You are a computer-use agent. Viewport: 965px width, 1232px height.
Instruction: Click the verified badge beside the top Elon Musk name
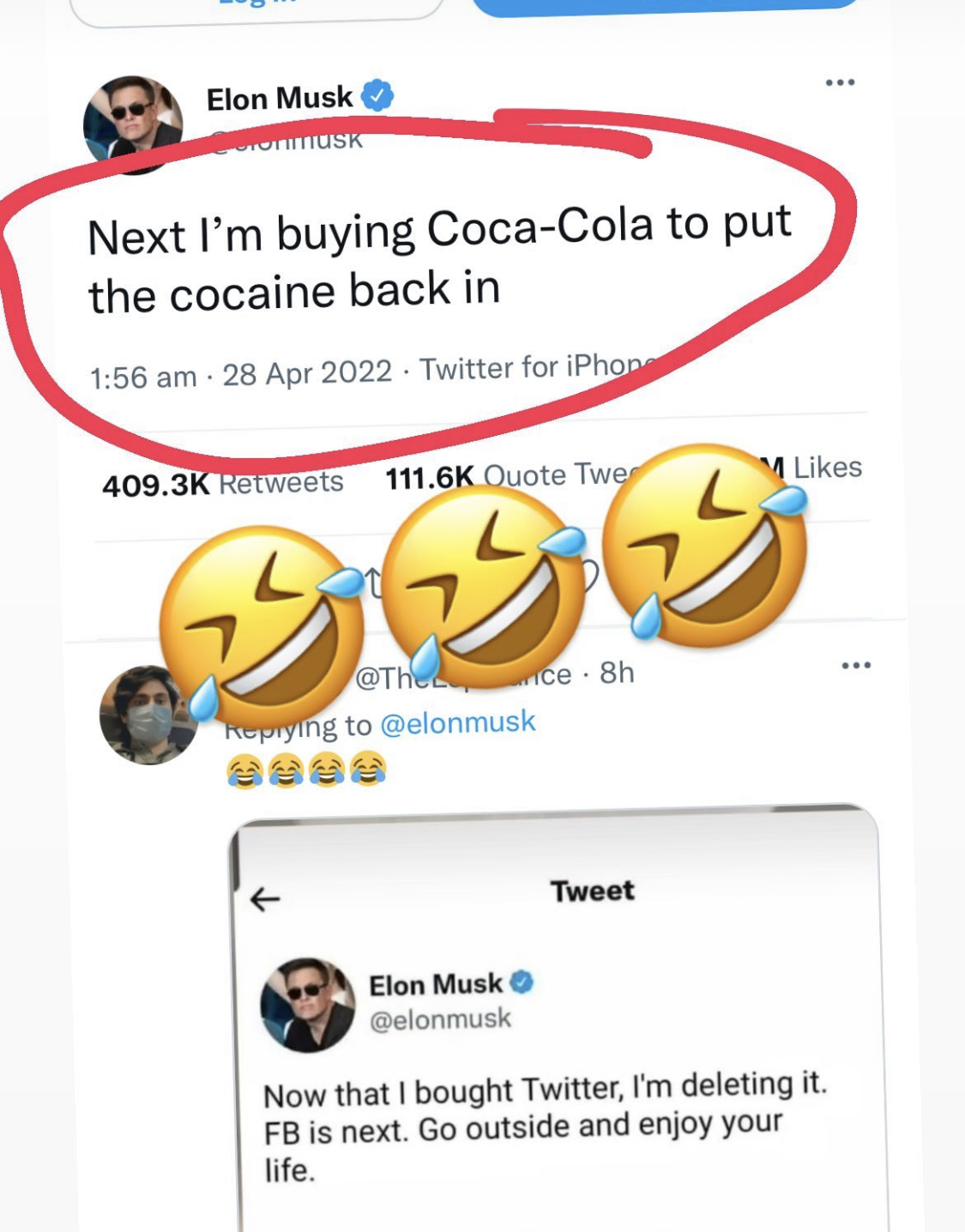pyautogui.click(x=377, y=95)
